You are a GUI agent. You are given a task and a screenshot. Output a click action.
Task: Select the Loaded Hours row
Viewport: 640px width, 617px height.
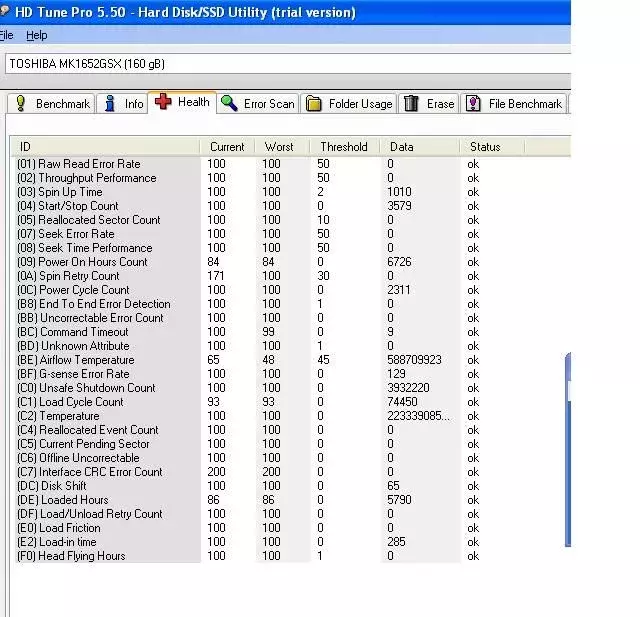[x=249, y=500]
